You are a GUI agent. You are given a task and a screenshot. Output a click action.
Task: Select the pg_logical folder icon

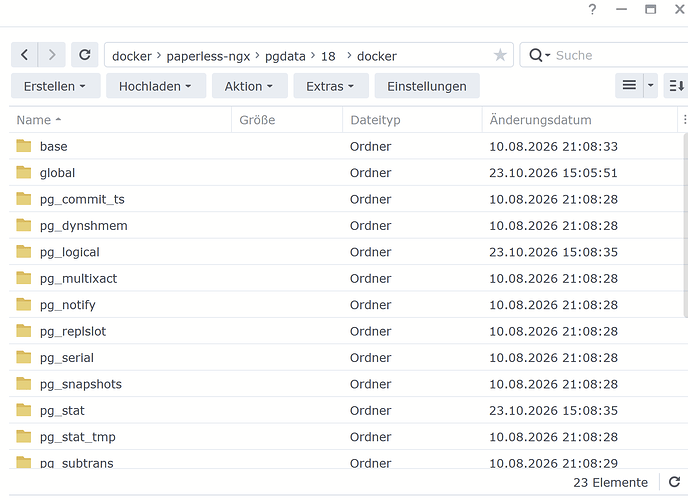tap(24, 251)
